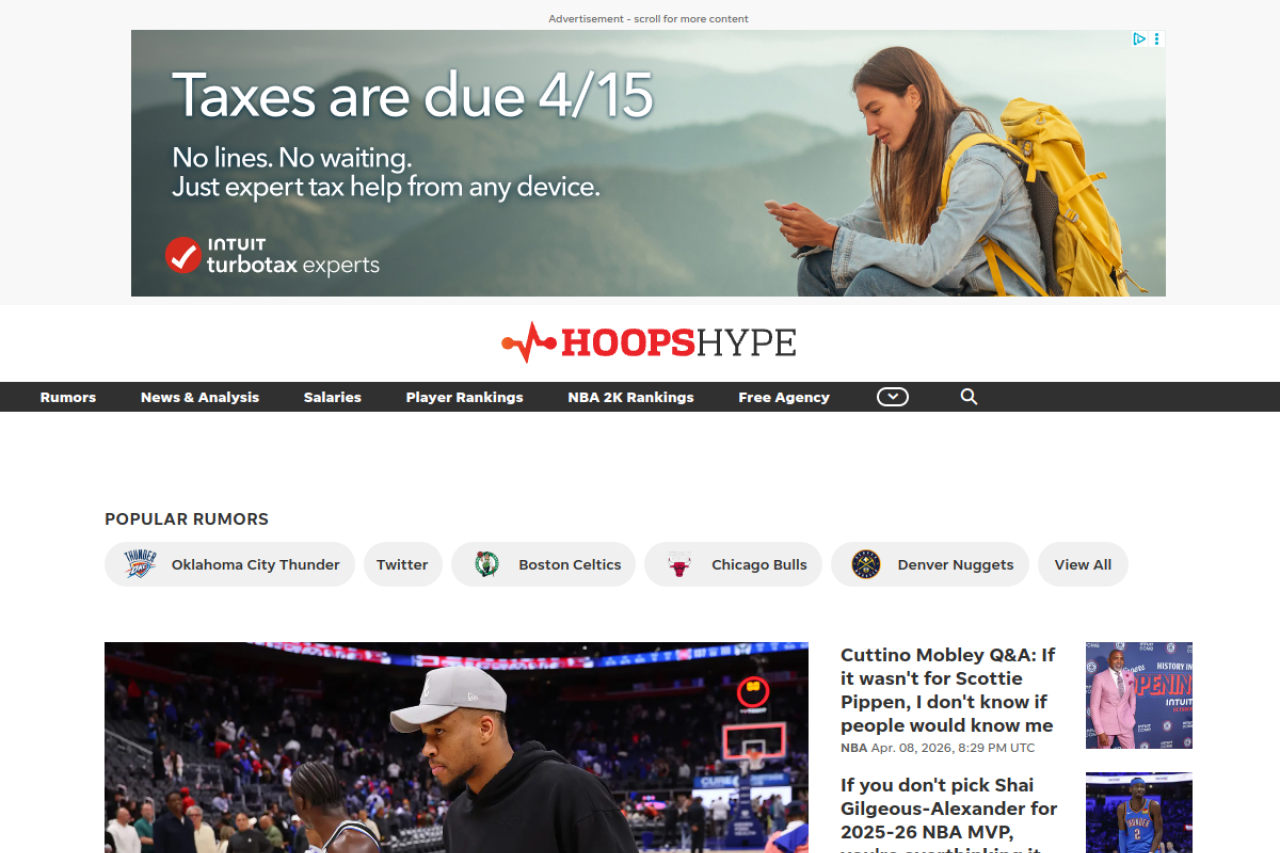Click the search magnifier icon
Viewport: 1280px width, 853px height.
pos(968,397)
